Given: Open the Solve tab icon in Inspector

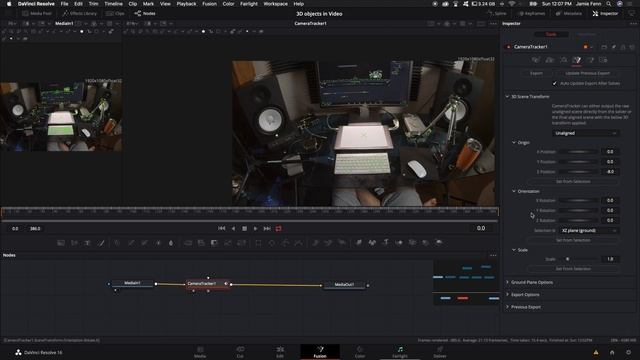Looking at the screenshot, I should pyautogui.click(x=563, y=60).
